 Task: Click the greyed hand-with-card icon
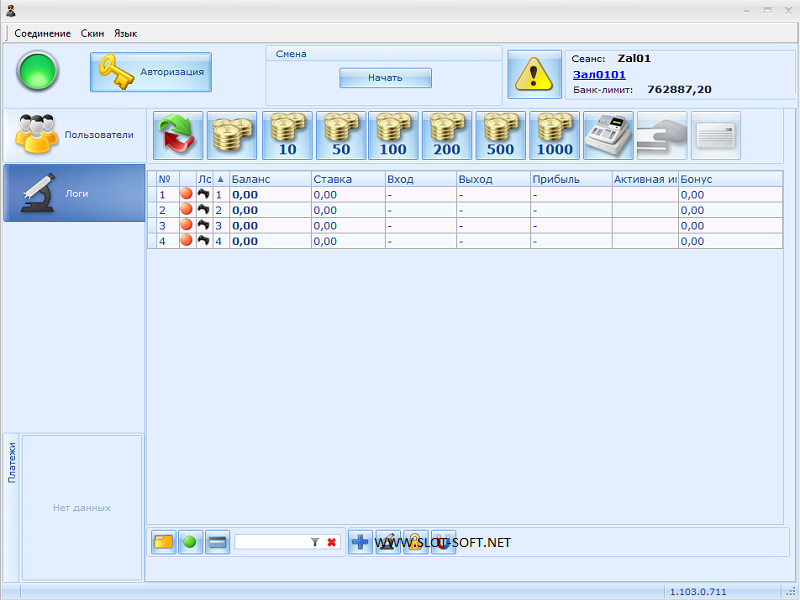(662, 135)
